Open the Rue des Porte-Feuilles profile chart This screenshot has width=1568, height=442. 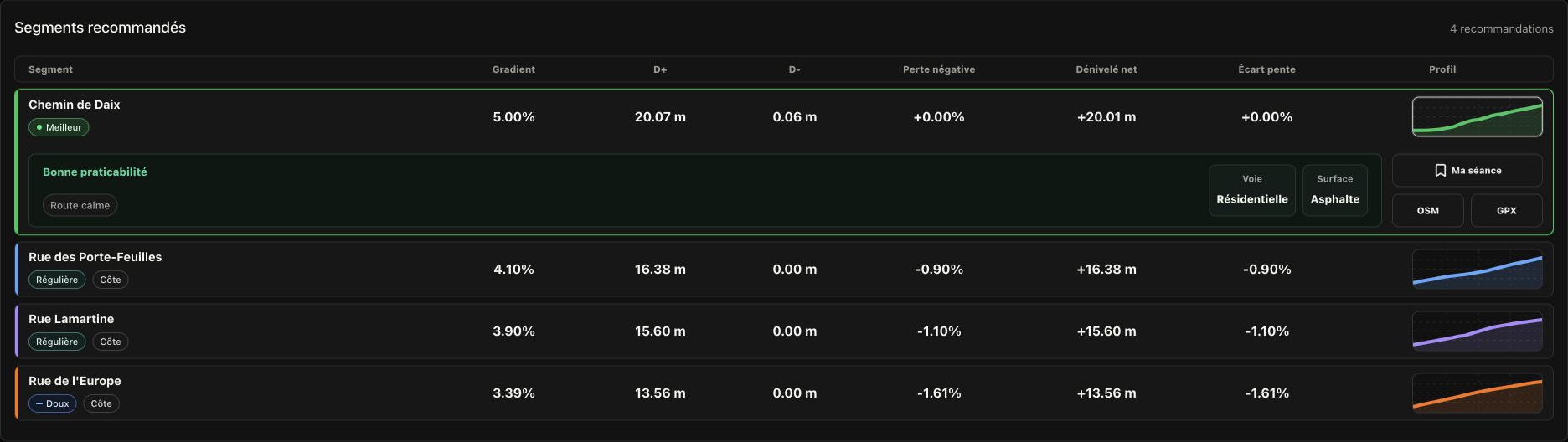point(1477,270)
